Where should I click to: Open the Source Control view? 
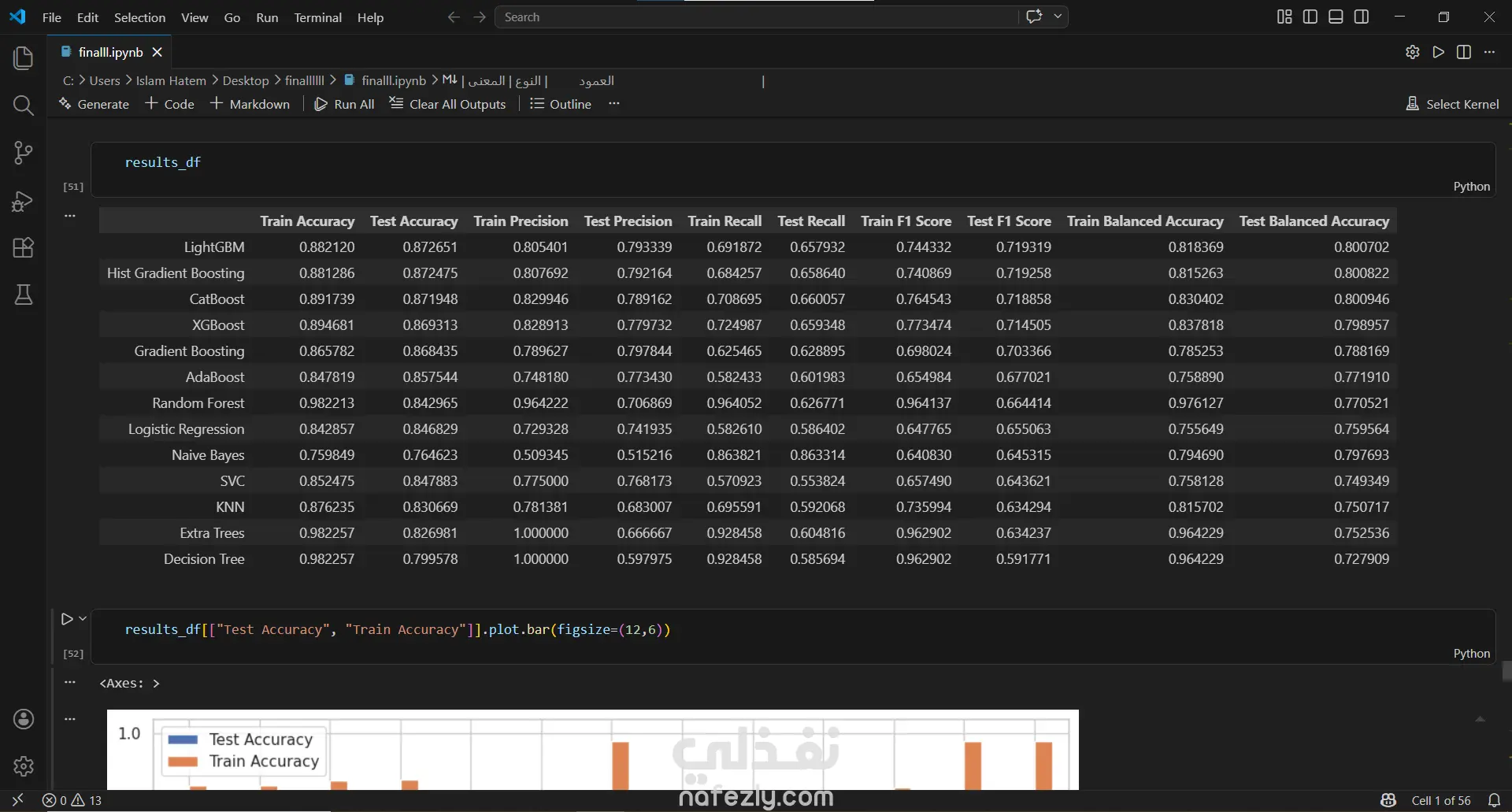[24, 153]
